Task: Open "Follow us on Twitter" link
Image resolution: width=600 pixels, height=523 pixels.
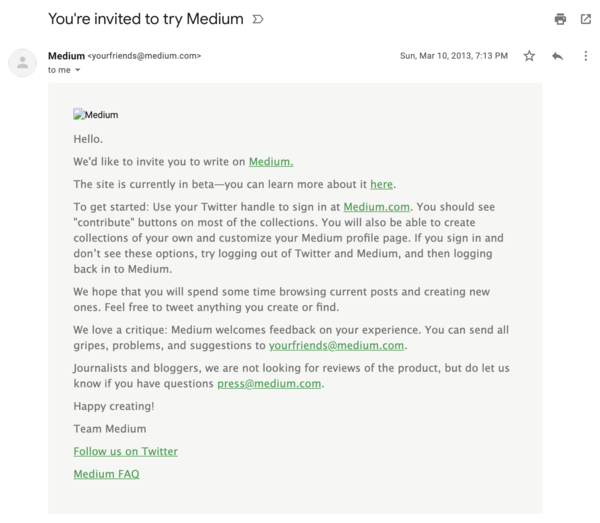Action: click(125, 451)
